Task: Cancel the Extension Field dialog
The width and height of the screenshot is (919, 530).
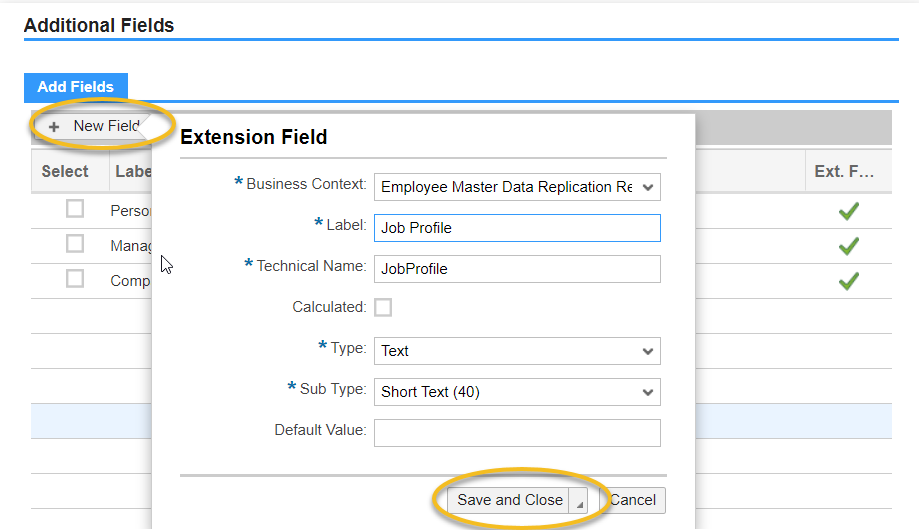Action: click(x=632, y=500)
